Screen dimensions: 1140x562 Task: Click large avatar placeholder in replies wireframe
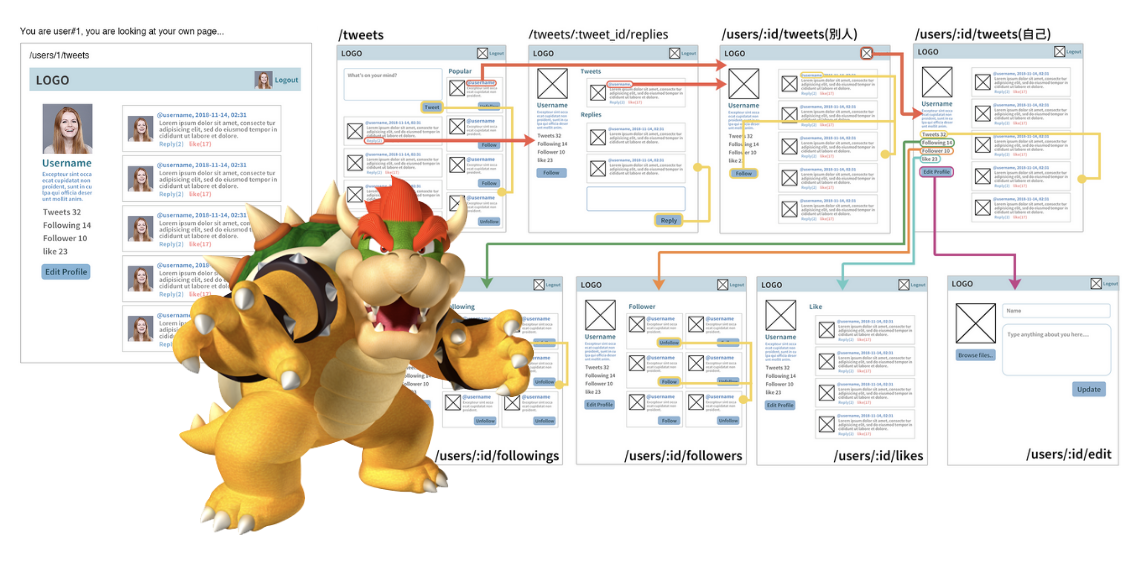pos(552,83)
